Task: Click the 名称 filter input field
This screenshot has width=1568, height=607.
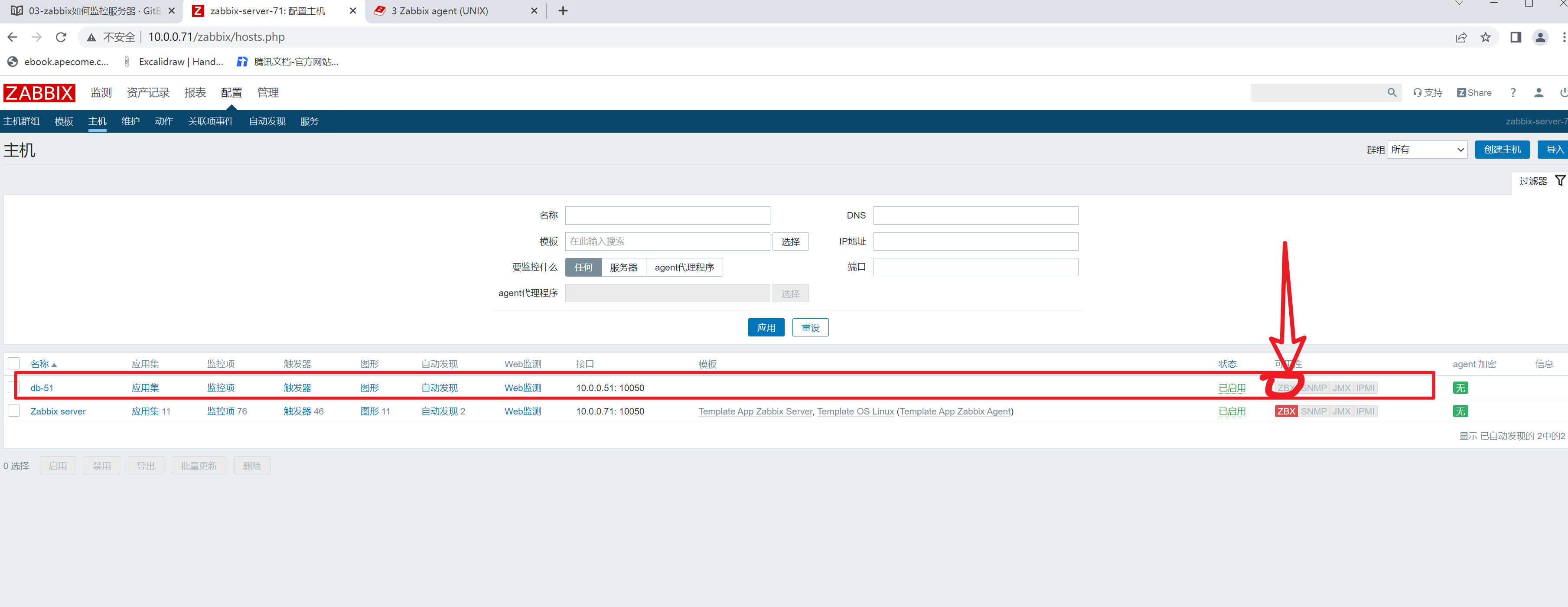Action: (667, 215)
